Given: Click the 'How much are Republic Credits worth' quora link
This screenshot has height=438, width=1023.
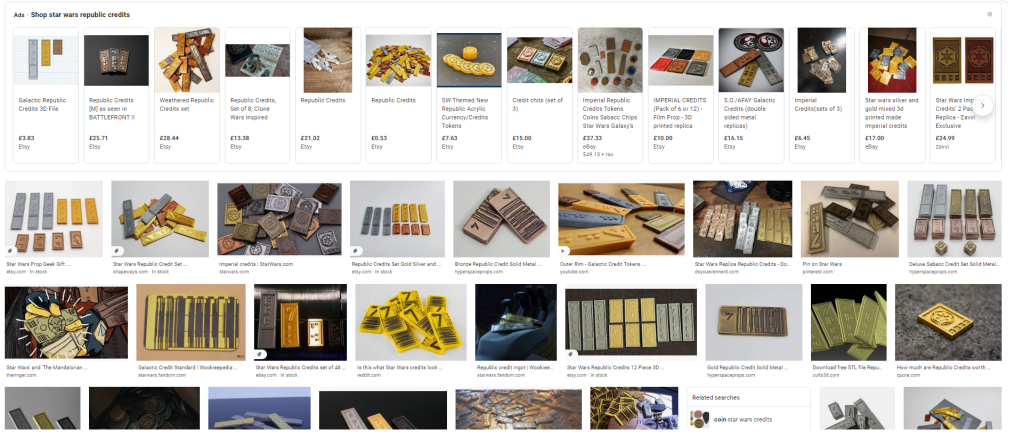Looking at the screenshot, I should pos(948,368).
